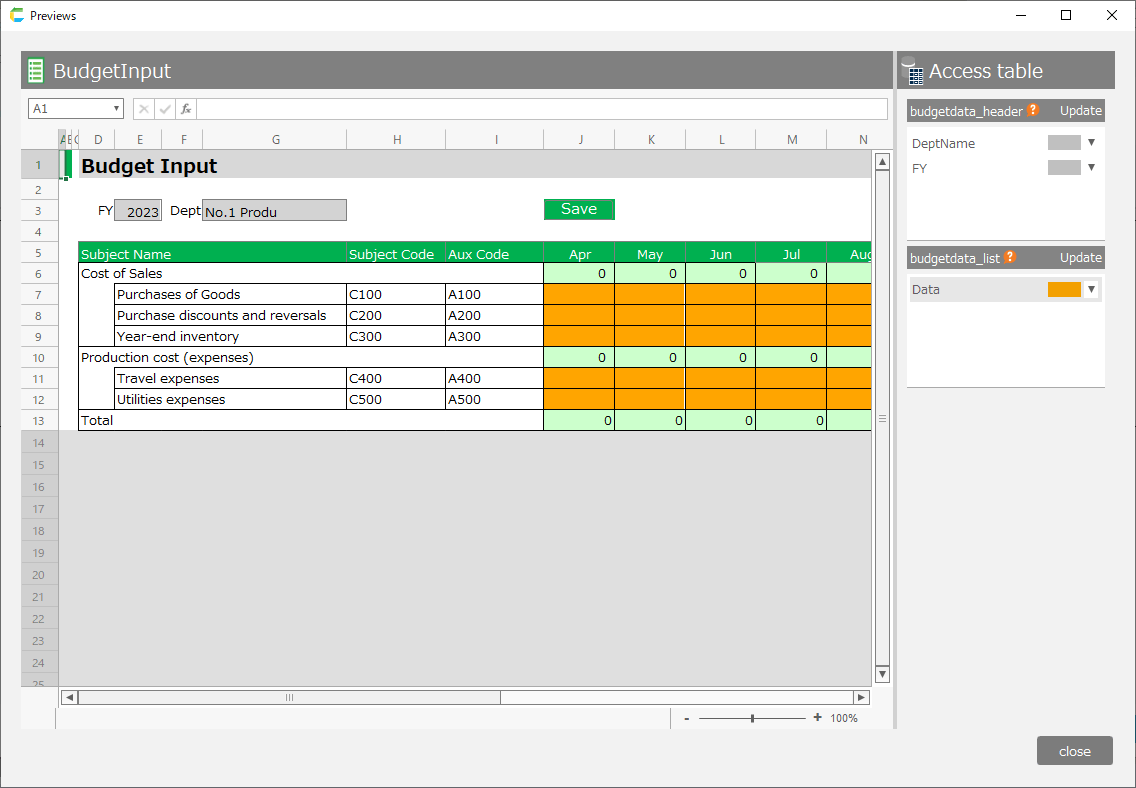Click the close button at bottom right
The width and height of the screenshot is (1136, 788).
point(1074,751)
